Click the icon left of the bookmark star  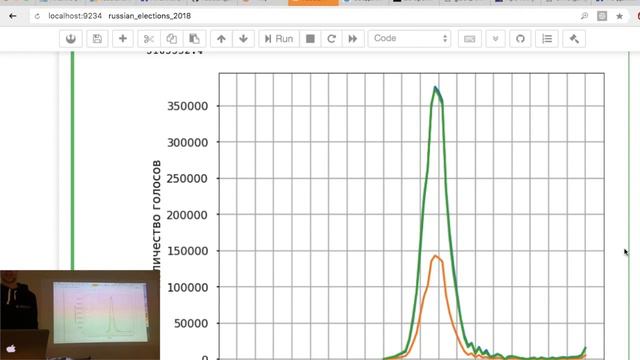click(x=602, y=16)
